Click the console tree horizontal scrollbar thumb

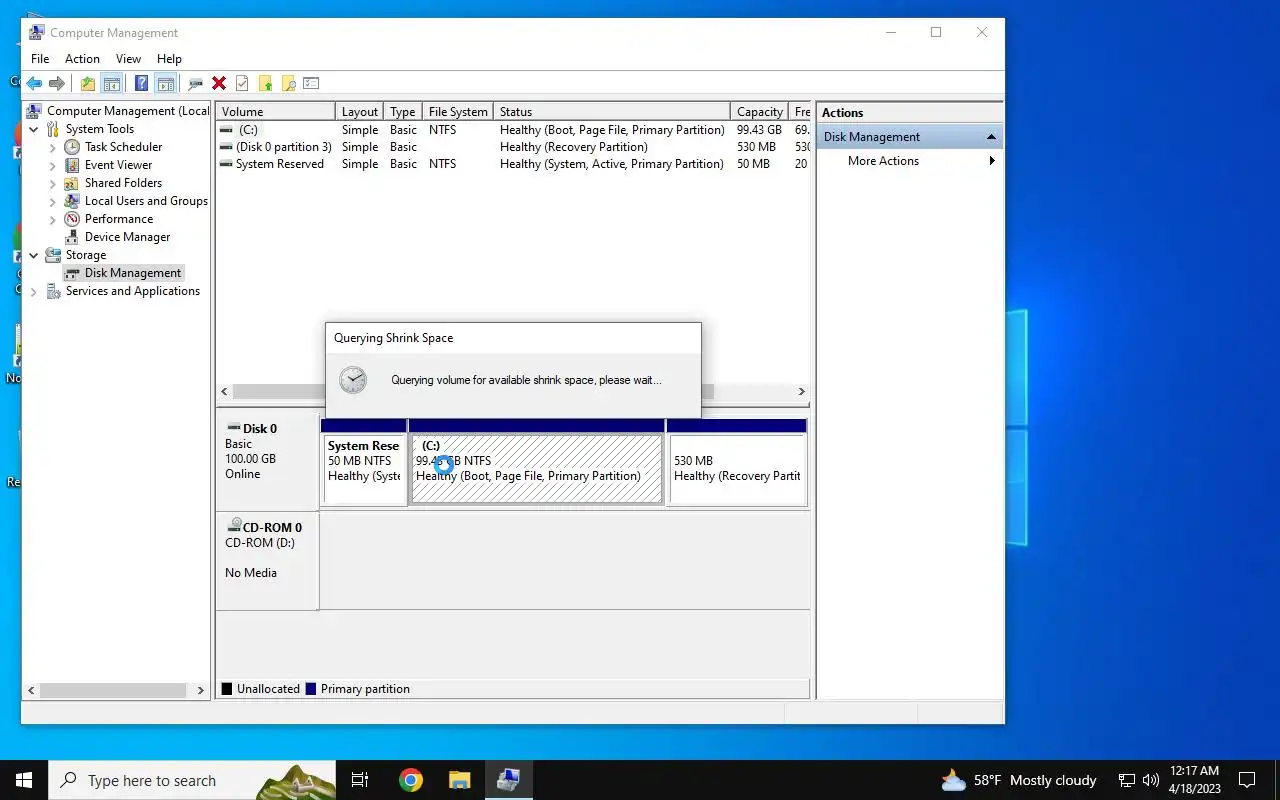(x=113, y=690)
